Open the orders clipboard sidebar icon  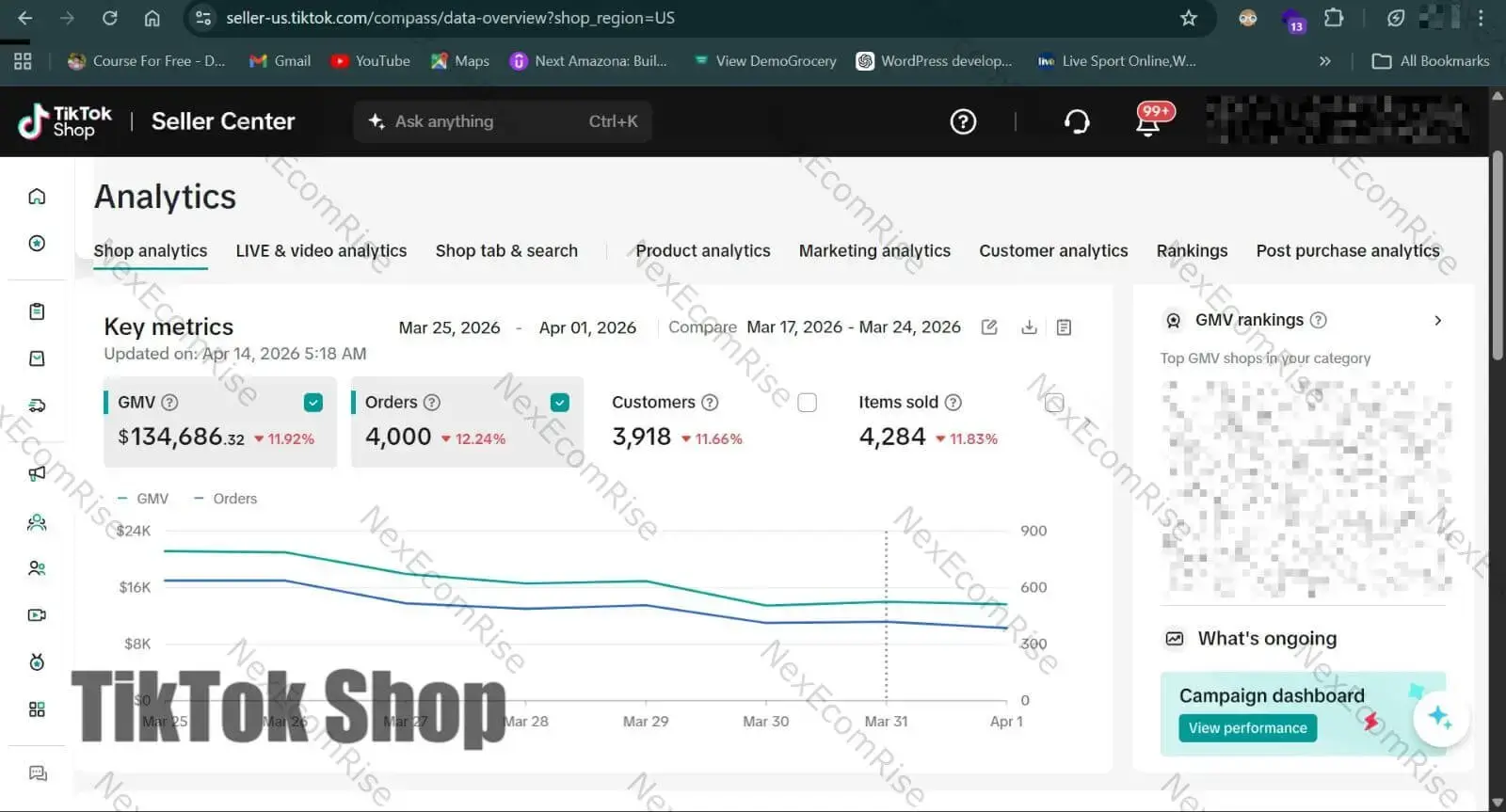(37, 311)
